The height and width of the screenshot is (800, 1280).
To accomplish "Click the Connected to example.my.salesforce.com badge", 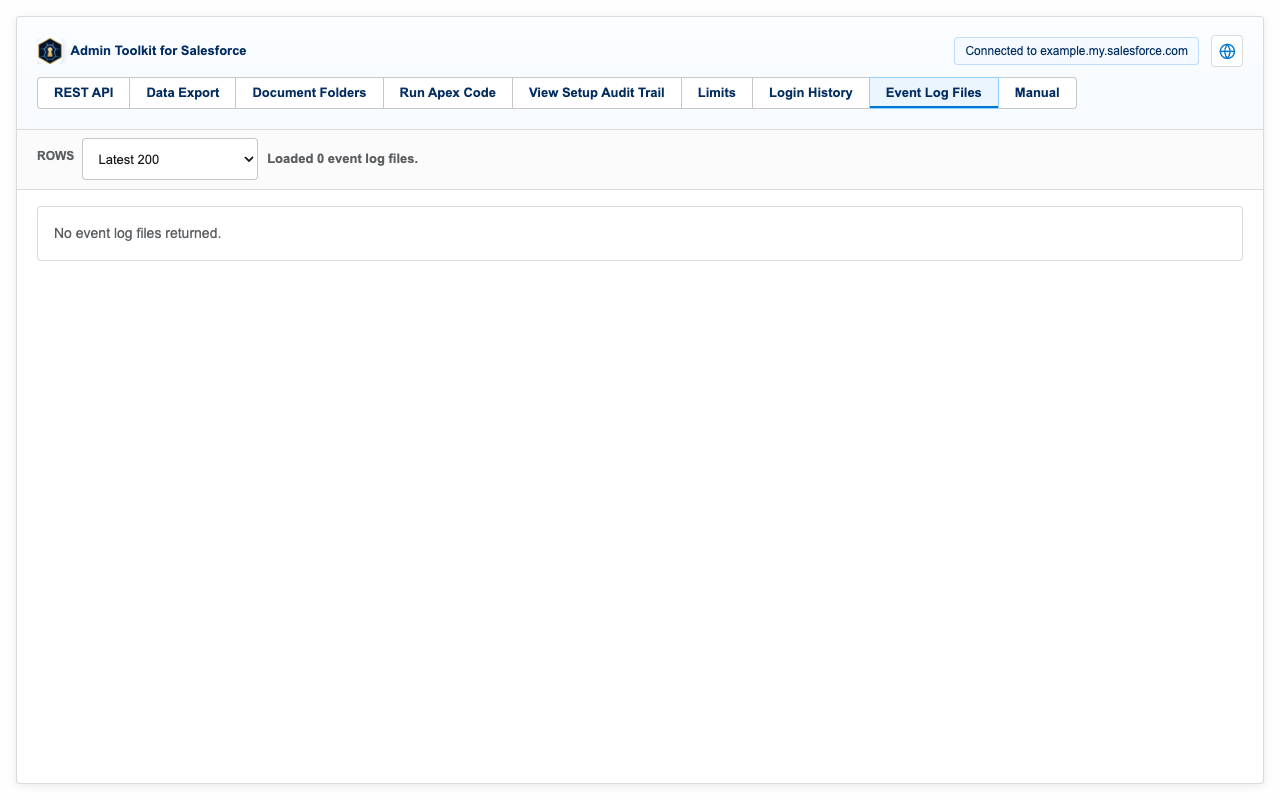I will [x=1076, y=51].
